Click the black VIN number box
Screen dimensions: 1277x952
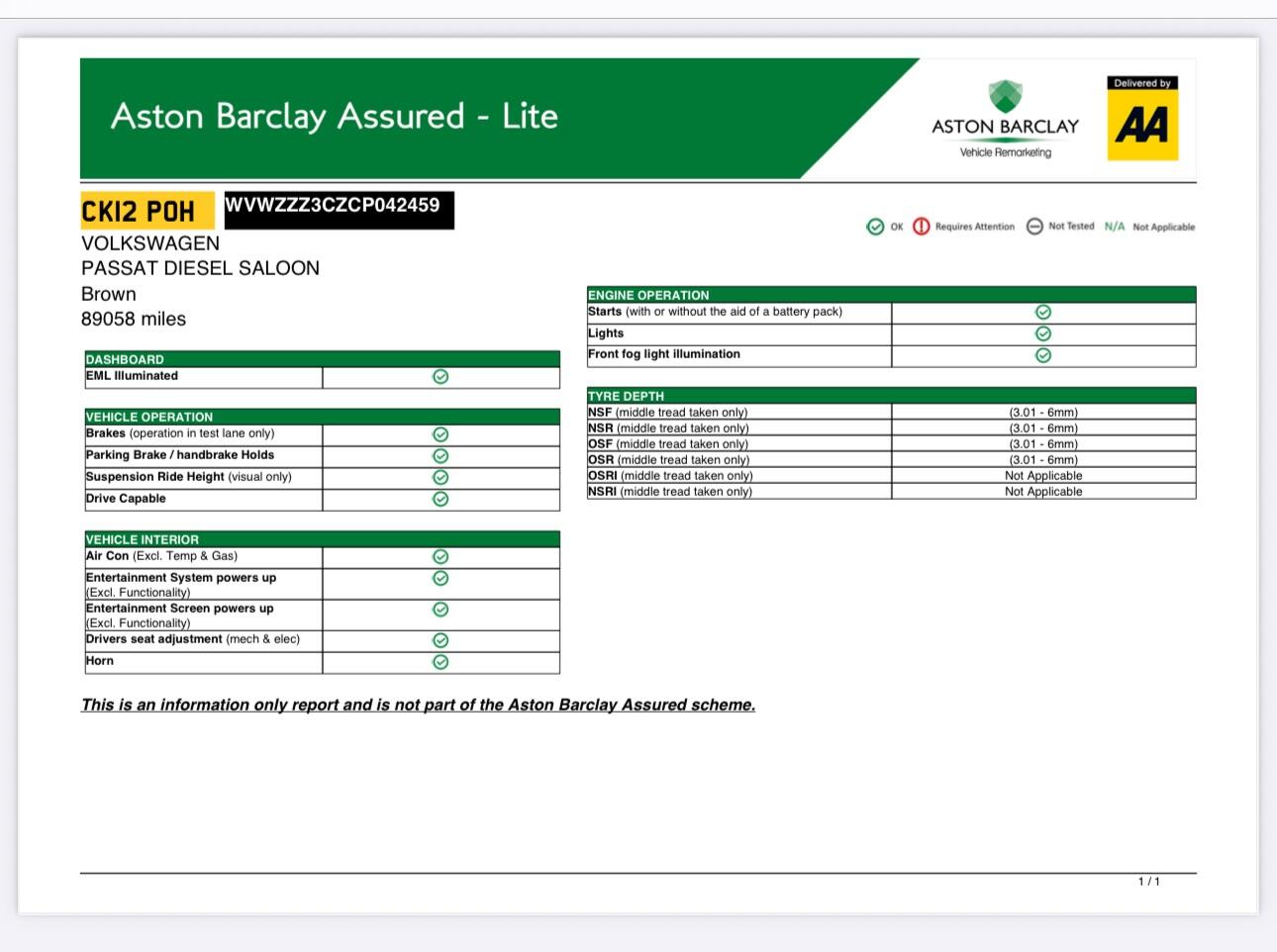339,209
